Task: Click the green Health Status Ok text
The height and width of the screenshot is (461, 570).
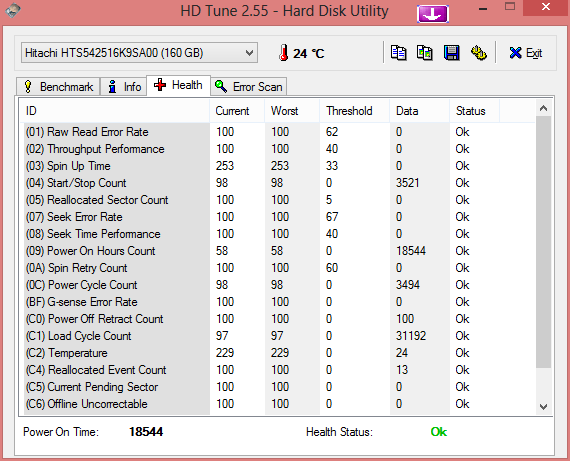Action: (x=439, y=432)
